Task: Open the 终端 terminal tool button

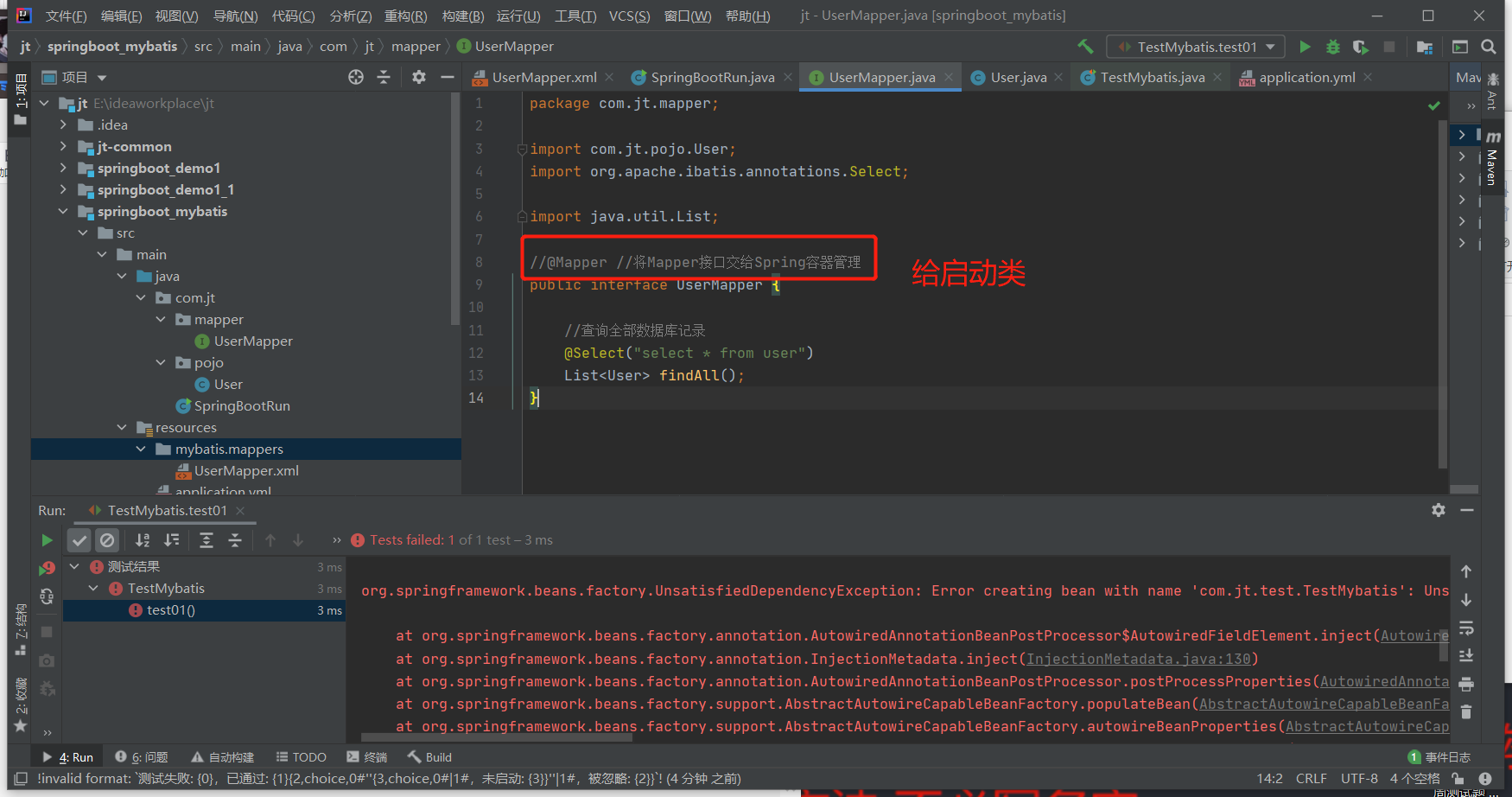Action: [367, 757]
